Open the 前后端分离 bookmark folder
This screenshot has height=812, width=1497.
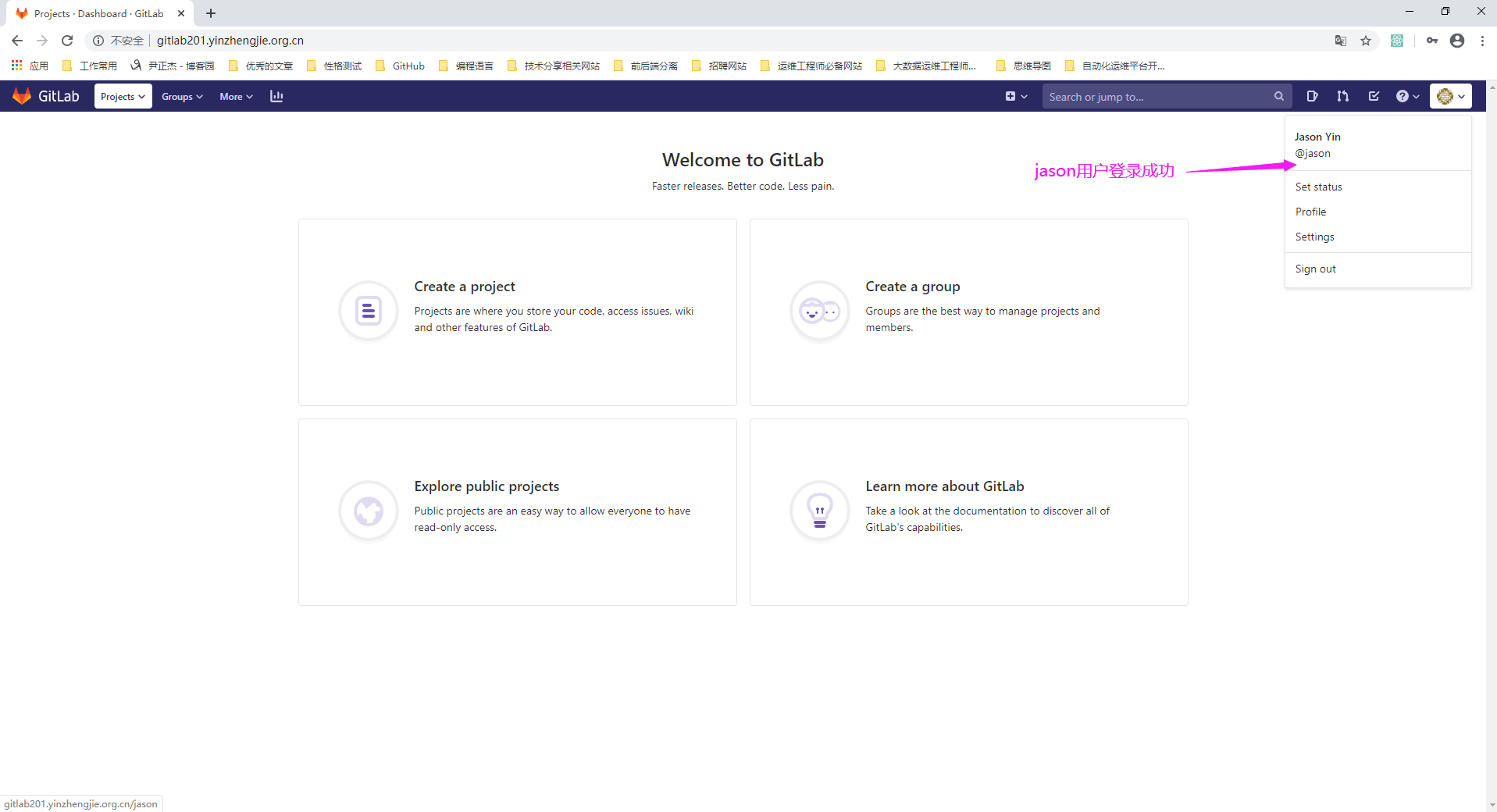click(x=646, y=66)
